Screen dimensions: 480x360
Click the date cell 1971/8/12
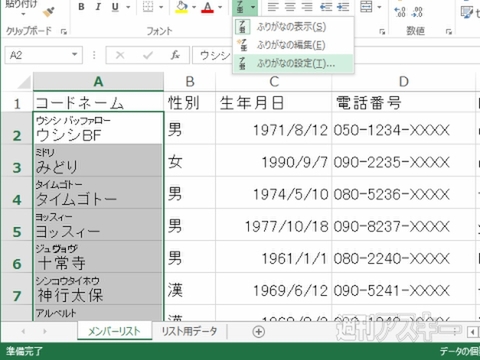[x=274, y=128]
